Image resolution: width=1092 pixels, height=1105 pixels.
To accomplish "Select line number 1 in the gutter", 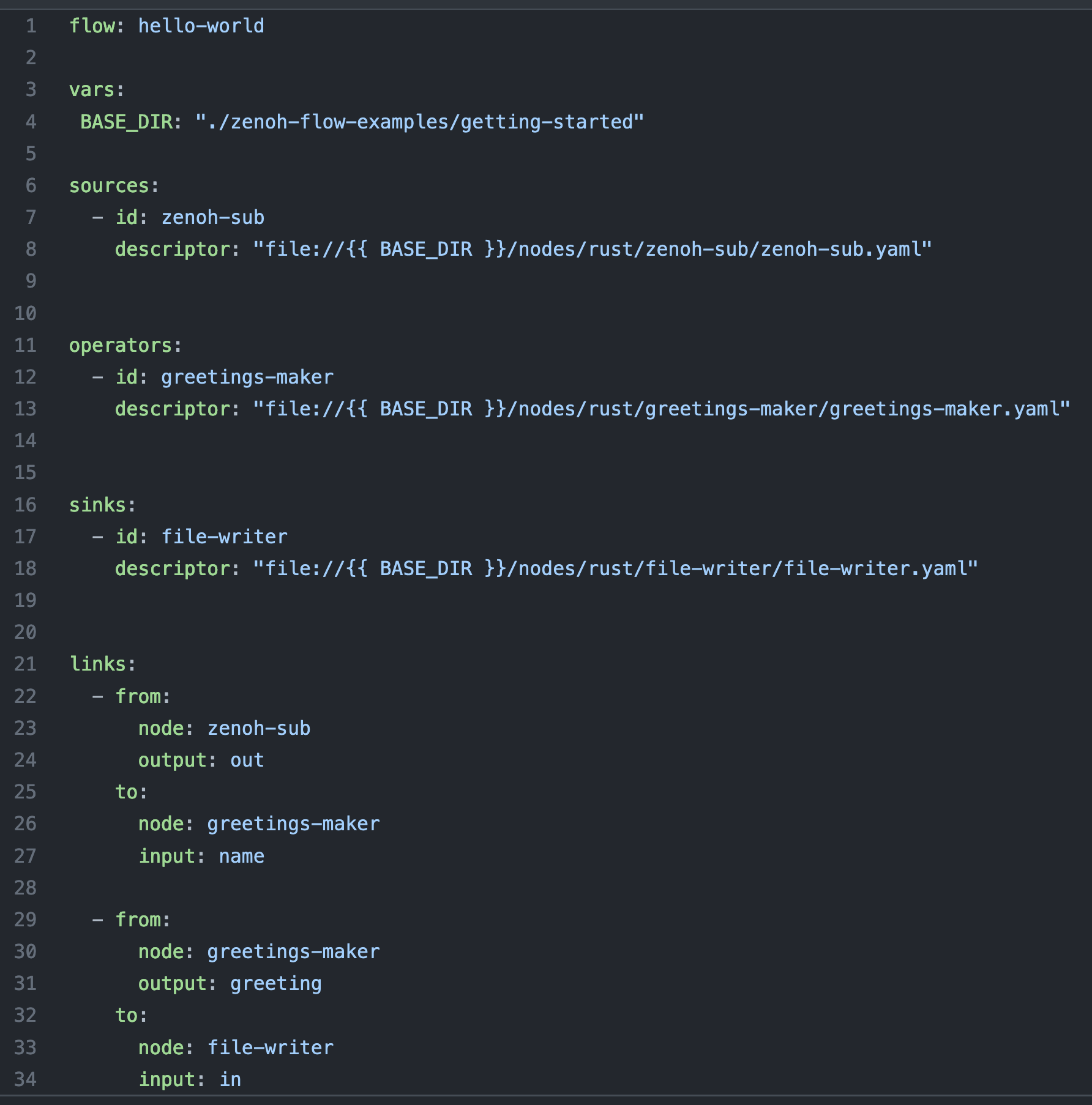I will click(32, 26).
